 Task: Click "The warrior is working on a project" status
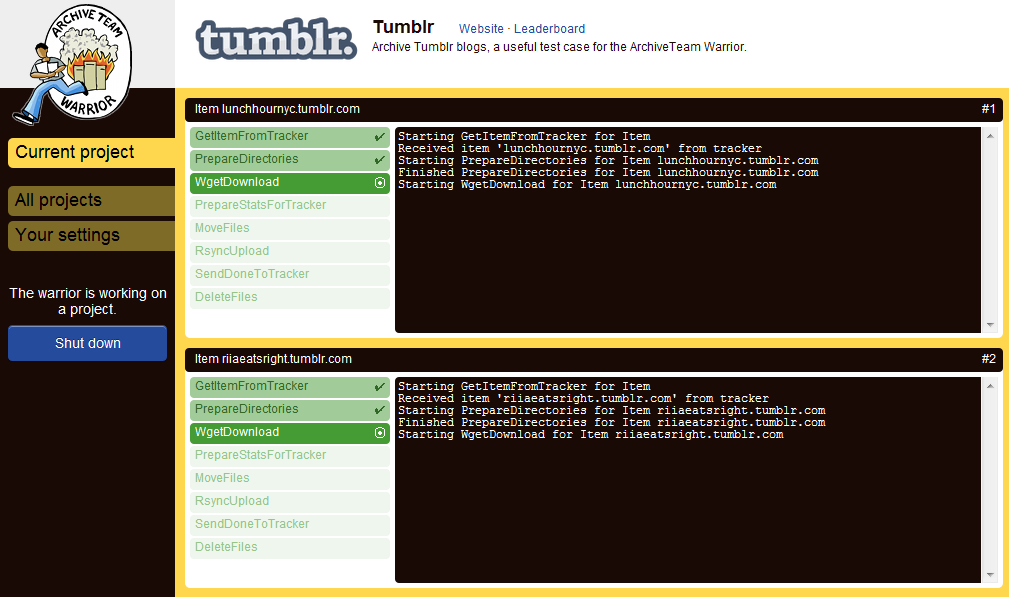88,301
